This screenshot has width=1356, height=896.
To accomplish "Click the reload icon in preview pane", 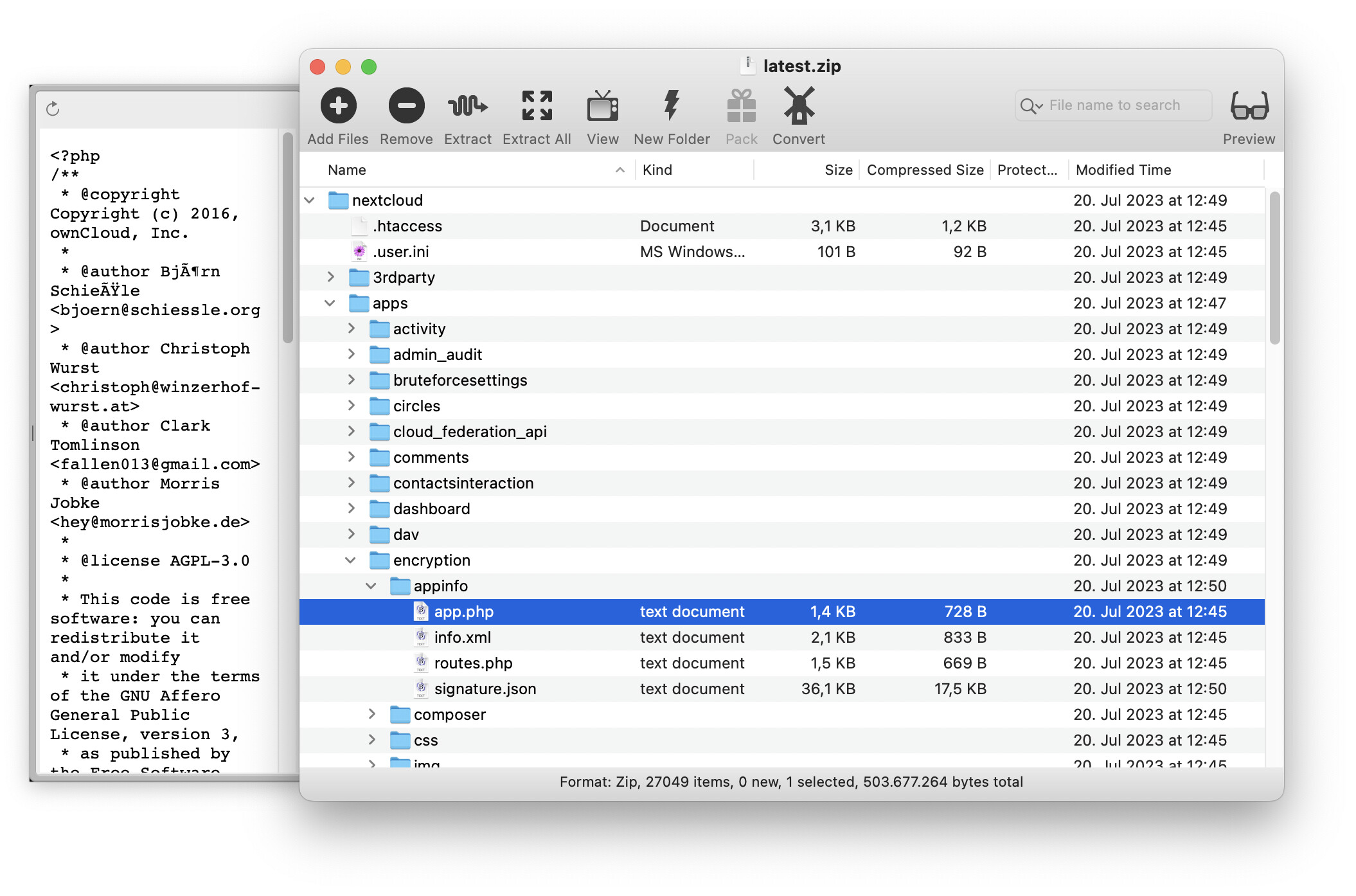I will (53, 109).
